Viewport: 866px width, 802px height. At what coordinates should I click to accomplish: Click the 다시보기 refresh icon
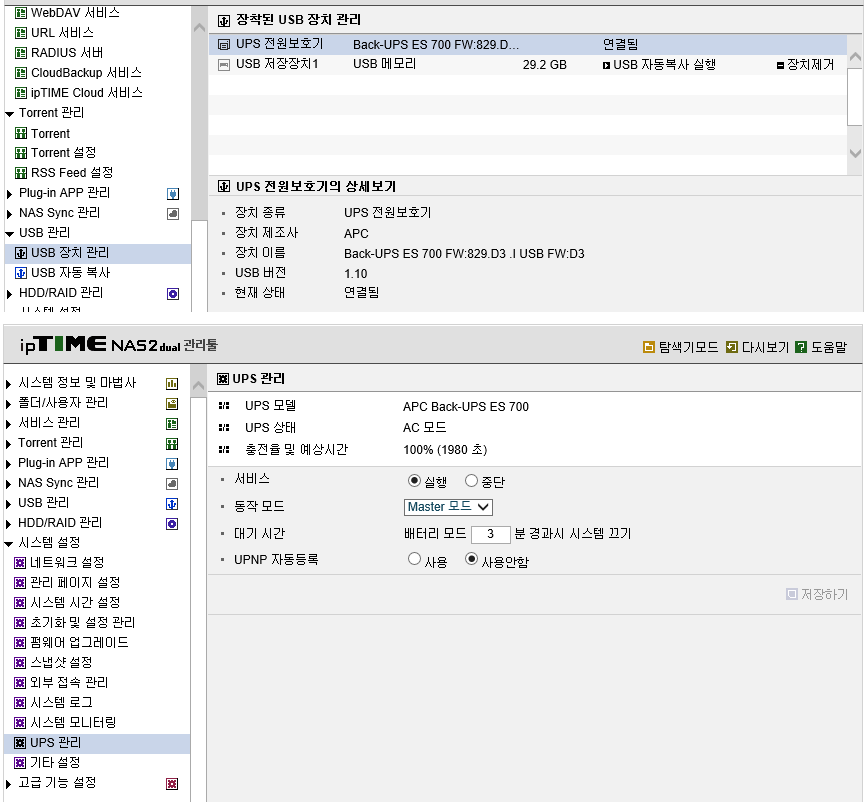click(x=731, y=347)
